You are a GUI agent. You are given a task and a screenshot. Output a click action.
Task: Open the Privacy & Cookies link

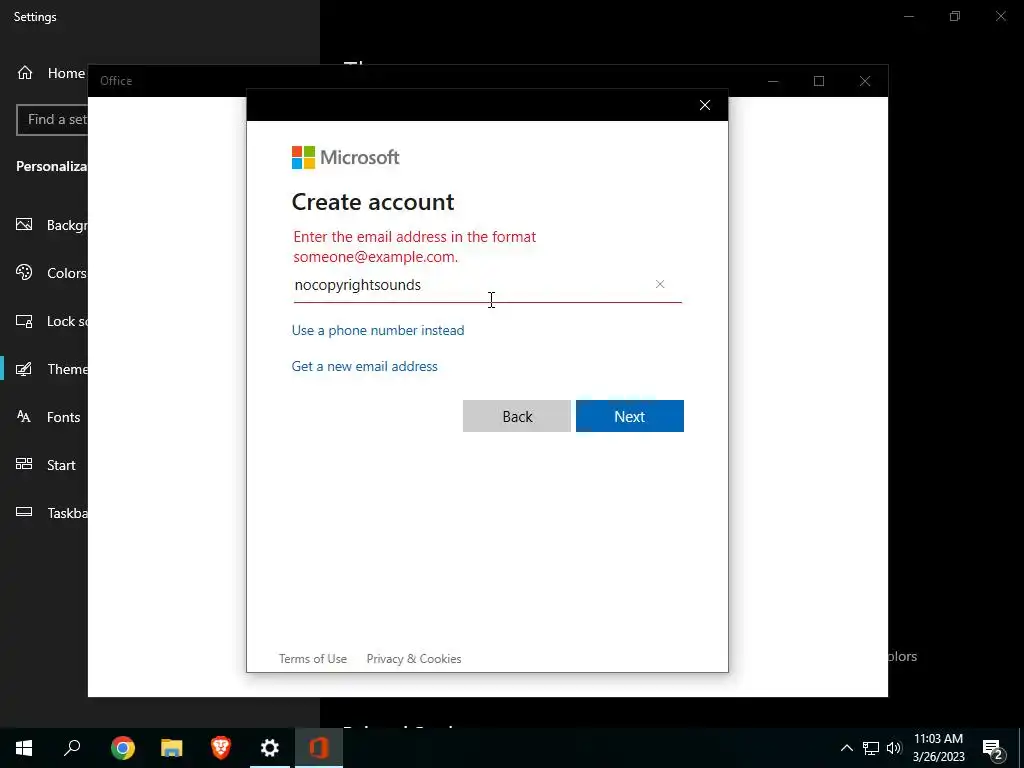click(414, 659)
